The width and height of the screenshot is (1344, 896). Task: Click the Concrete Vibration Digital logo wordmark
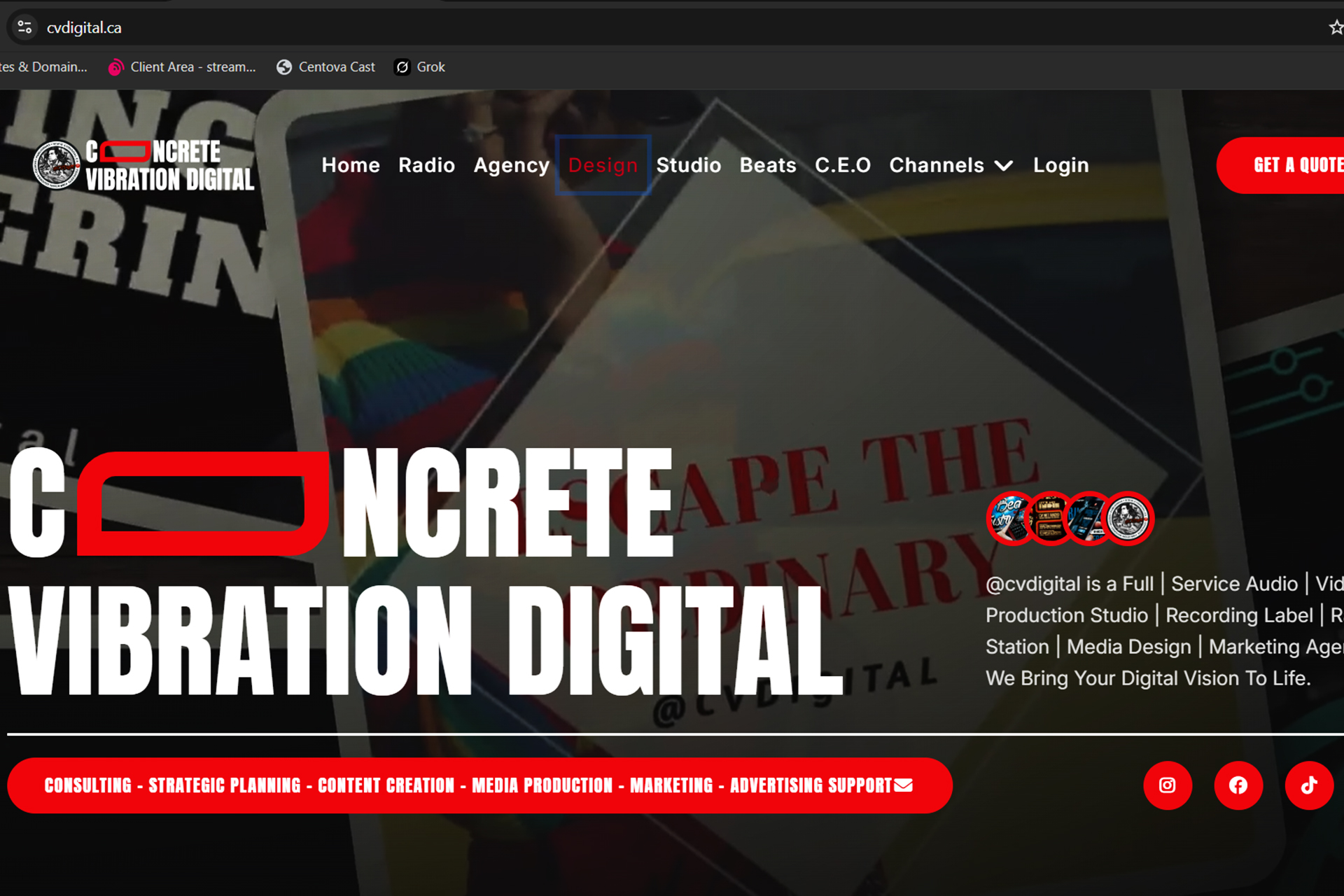click(170, 165)
